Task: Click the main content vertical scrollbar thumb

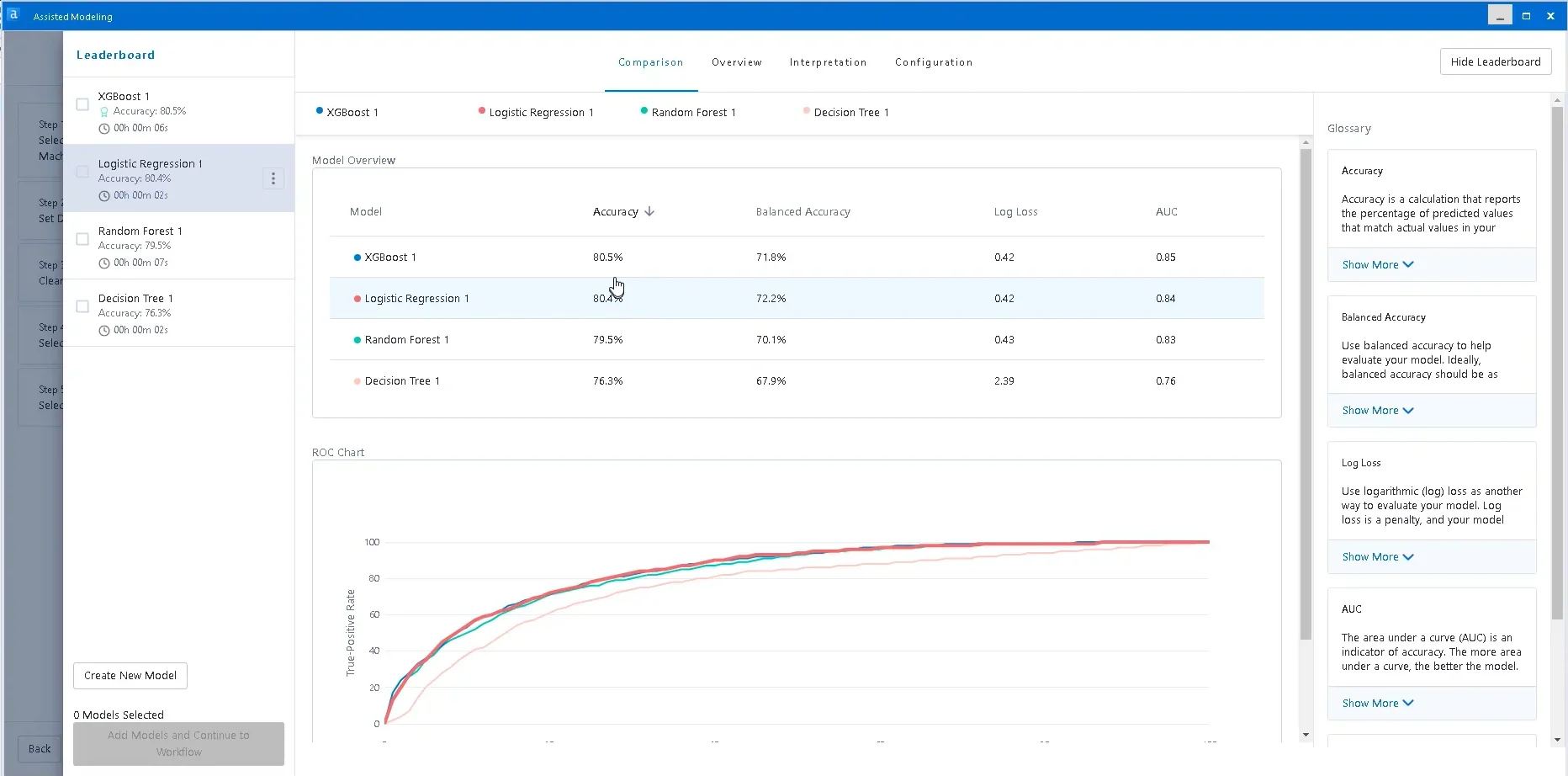Action: [x=1306, y=396]
